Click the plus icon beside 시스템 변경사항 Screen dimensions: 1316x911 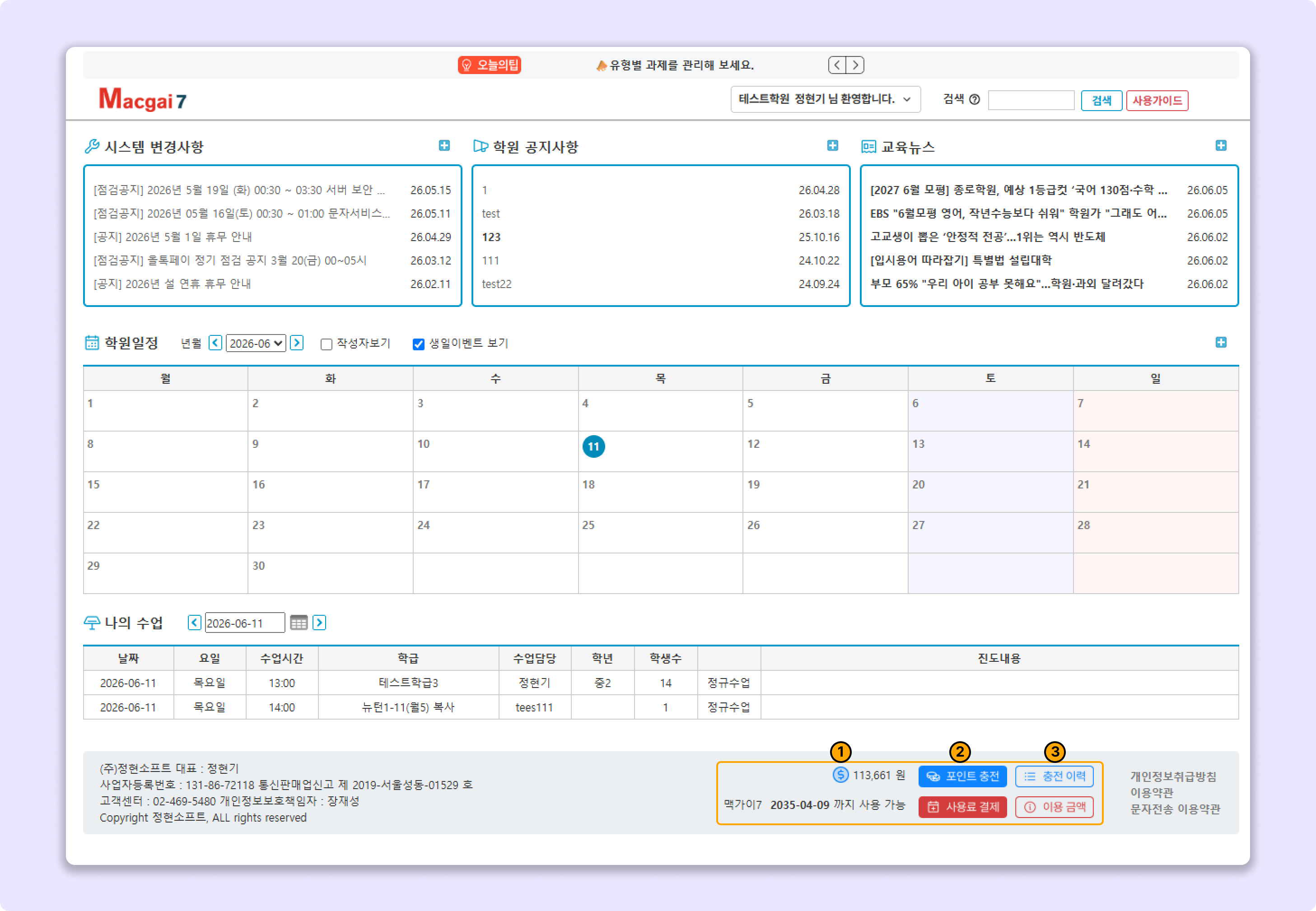pos(444,145)
